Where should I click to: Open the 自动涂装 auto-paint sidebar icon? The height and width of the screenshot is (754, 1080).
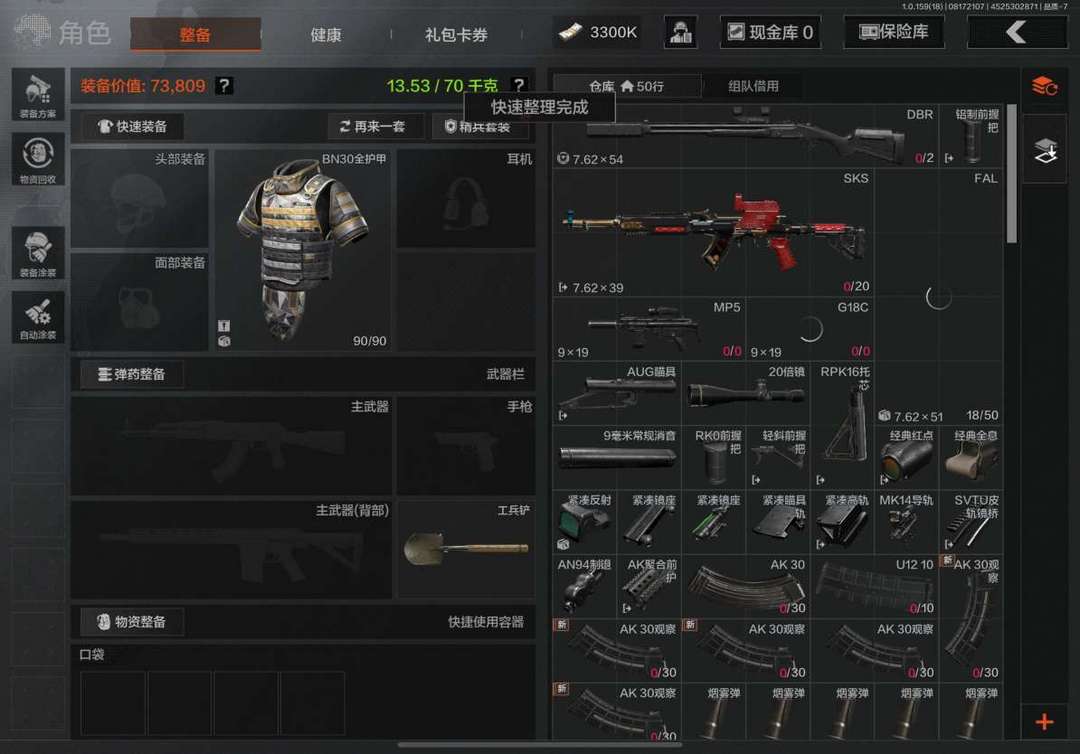(38, 317)
